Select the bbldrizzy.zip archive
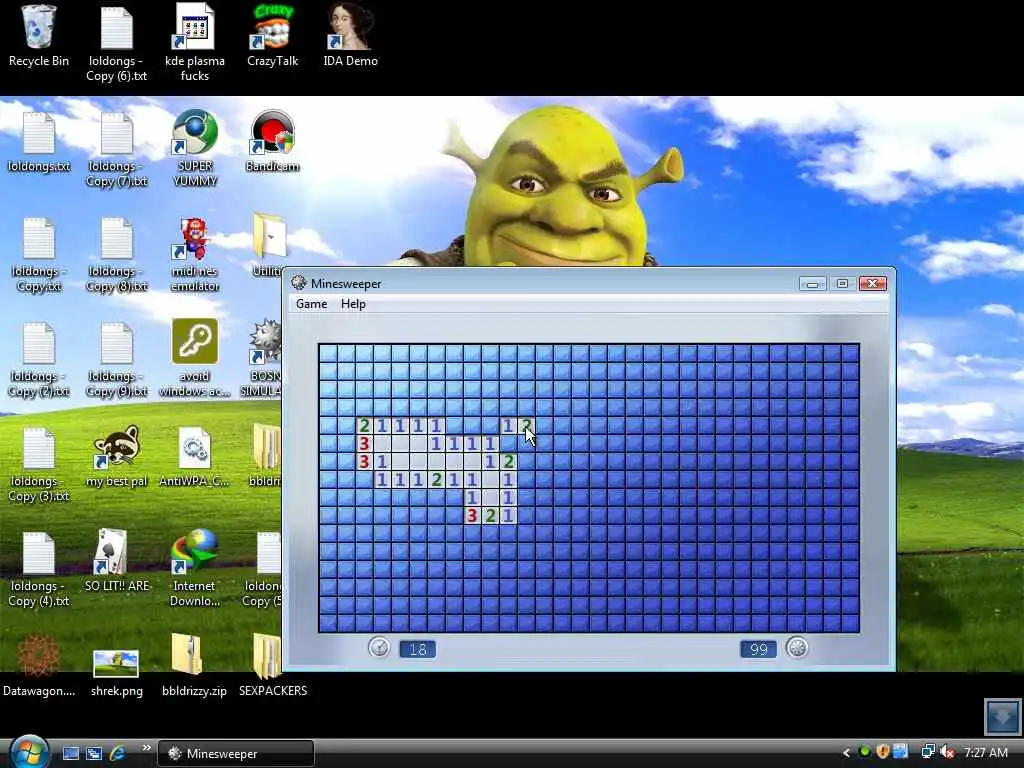The height and width of the screenshot is (768, 1024). click(195, 665)
